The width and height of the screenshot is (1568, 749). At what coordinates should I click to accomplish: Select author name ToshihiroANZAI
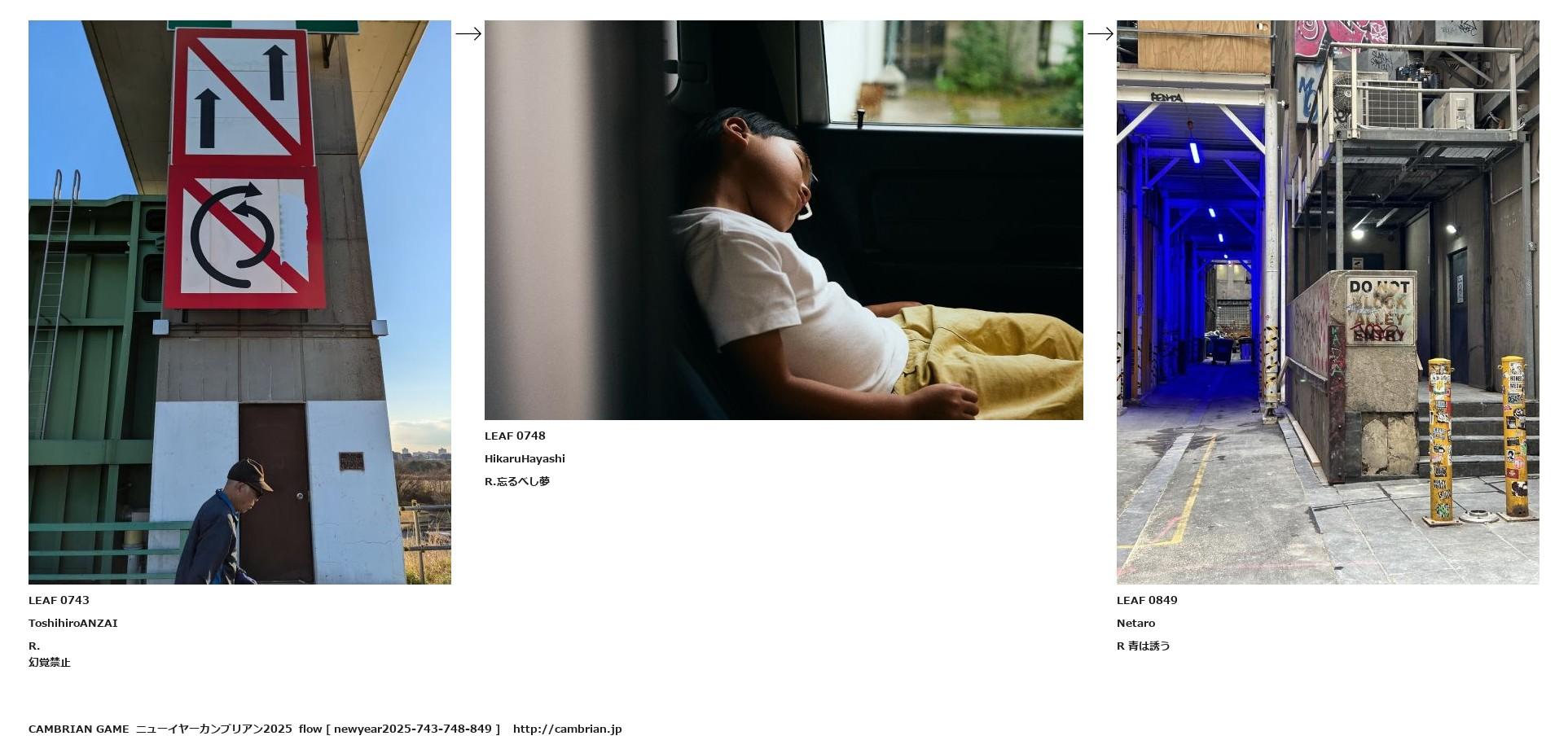coord(73,623)
